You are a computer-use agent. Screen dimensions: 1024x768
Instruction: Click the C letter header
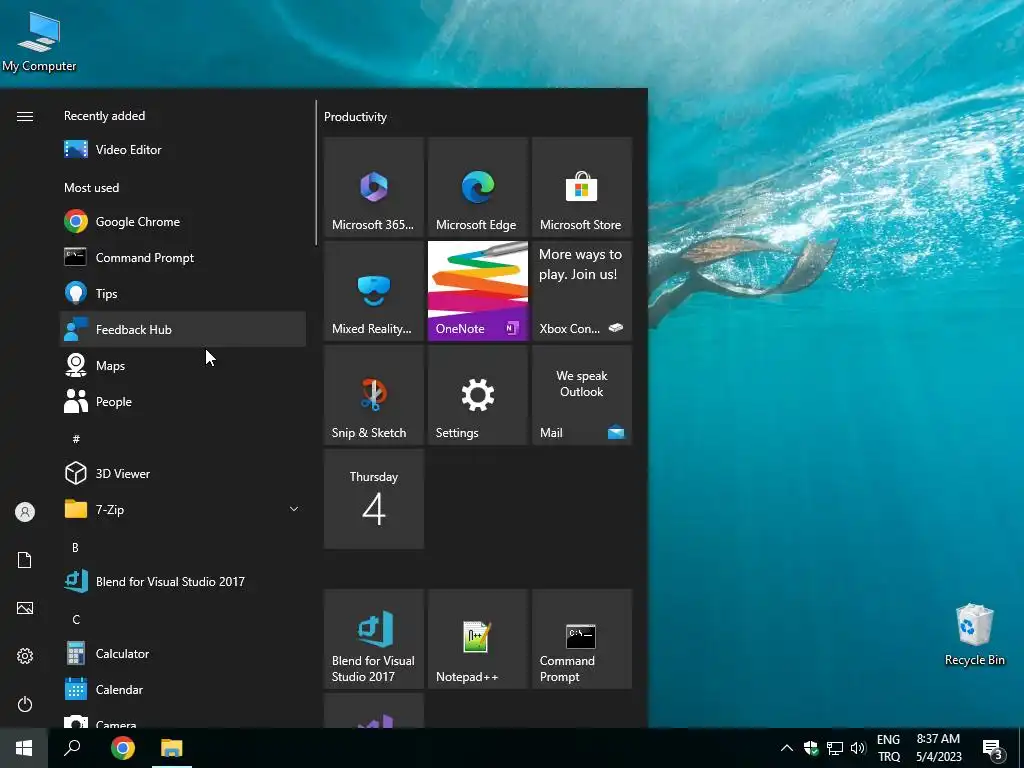76,619
